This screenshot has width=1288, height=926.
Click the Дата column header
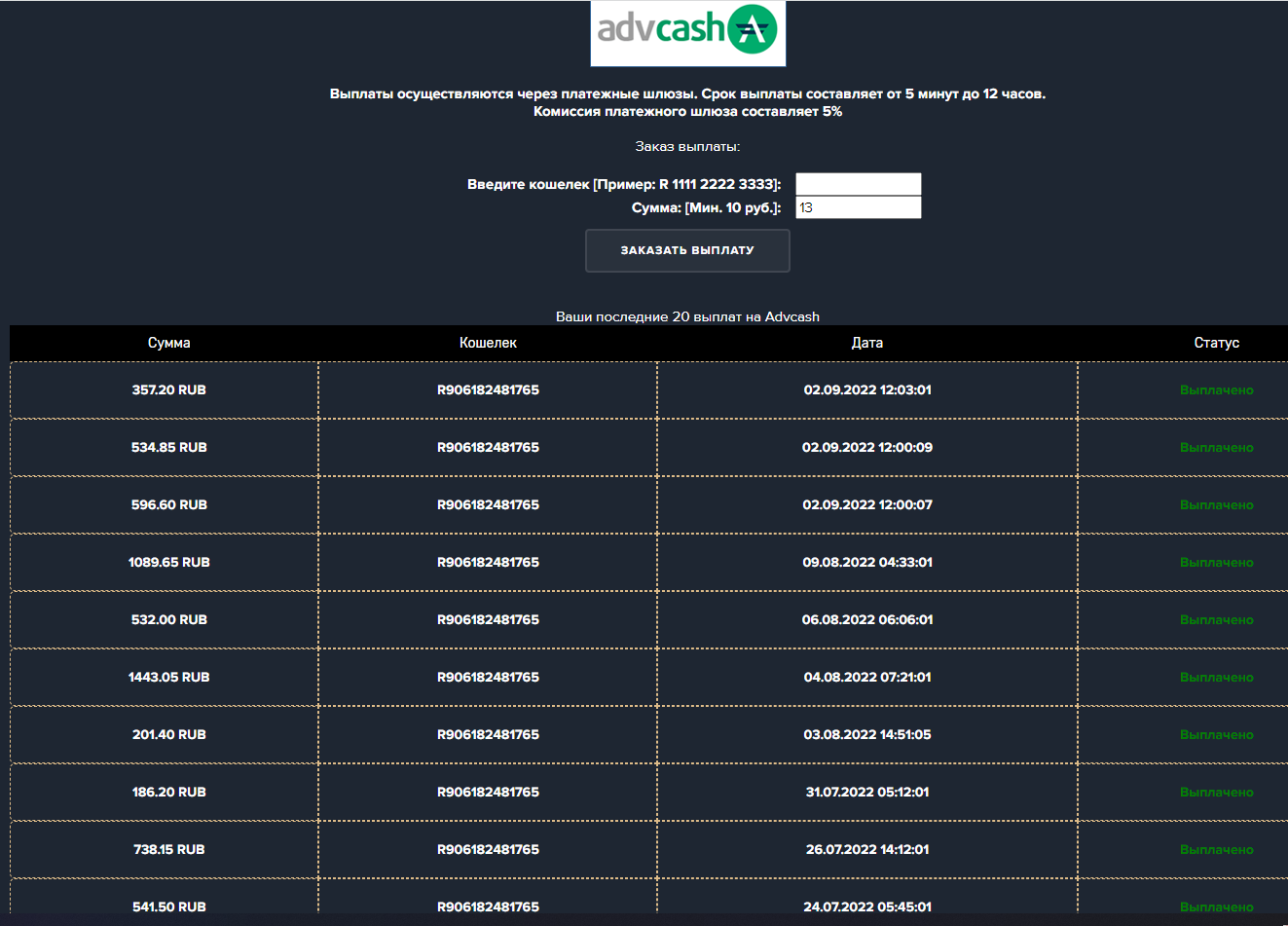tap(867, 343)
